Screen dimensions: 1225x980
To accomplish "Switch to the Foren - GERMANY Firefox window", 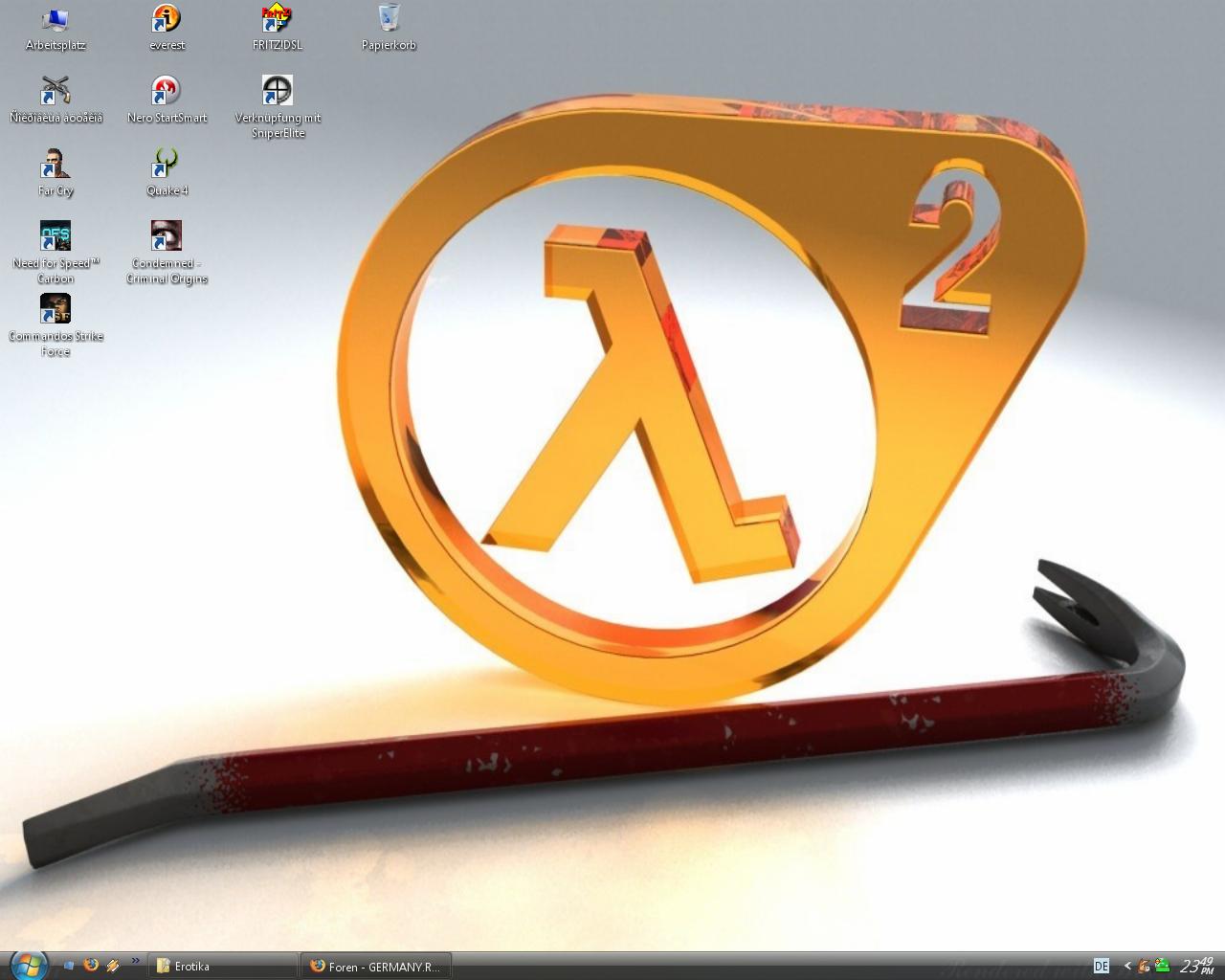I will click(x=376, y=967).
